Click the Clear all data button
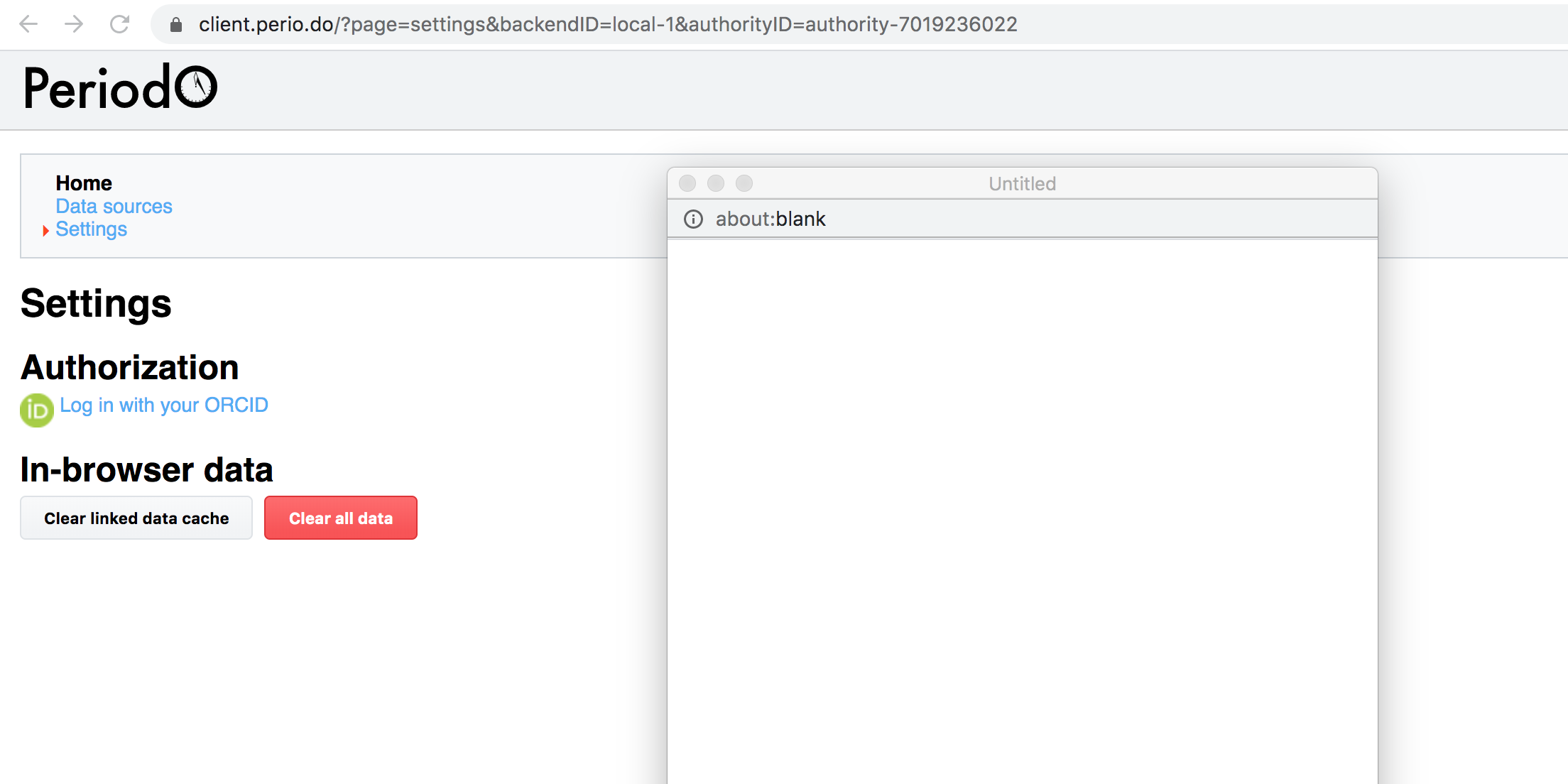This screenshot has height=784, width=1568. pyautogui.click(x=340, y=518)
